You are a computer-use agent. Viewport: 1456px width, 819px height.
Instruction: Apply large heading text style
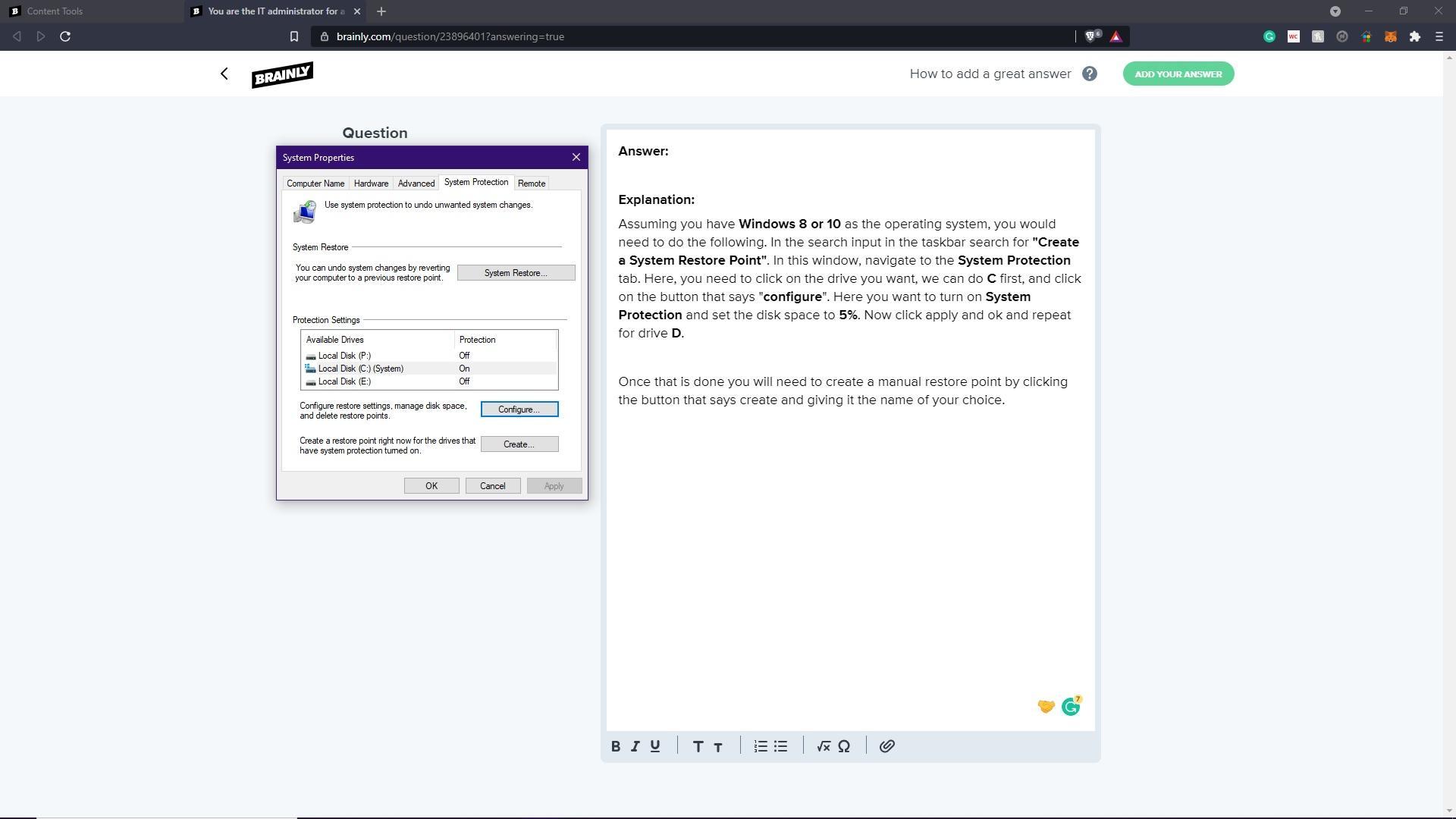pyautogui.click(x=698, y=746)
